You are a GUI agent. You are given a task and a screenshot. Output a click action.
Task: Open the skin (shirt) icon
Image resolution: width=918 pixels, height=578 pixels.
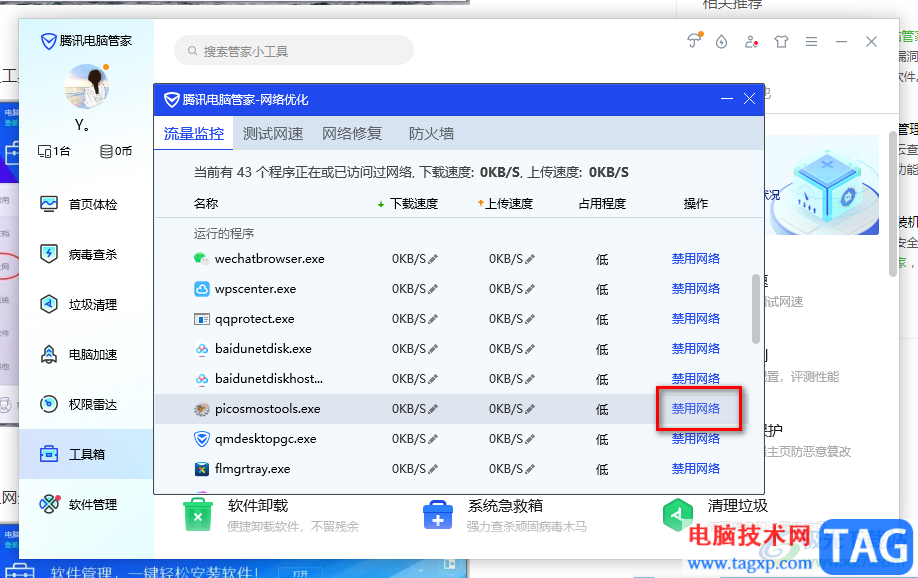coord(781,42)
